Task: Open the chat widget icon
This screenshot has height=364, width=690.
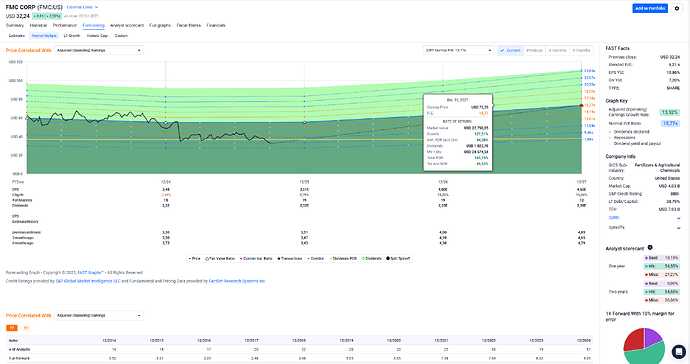Action: coord(679,352)
